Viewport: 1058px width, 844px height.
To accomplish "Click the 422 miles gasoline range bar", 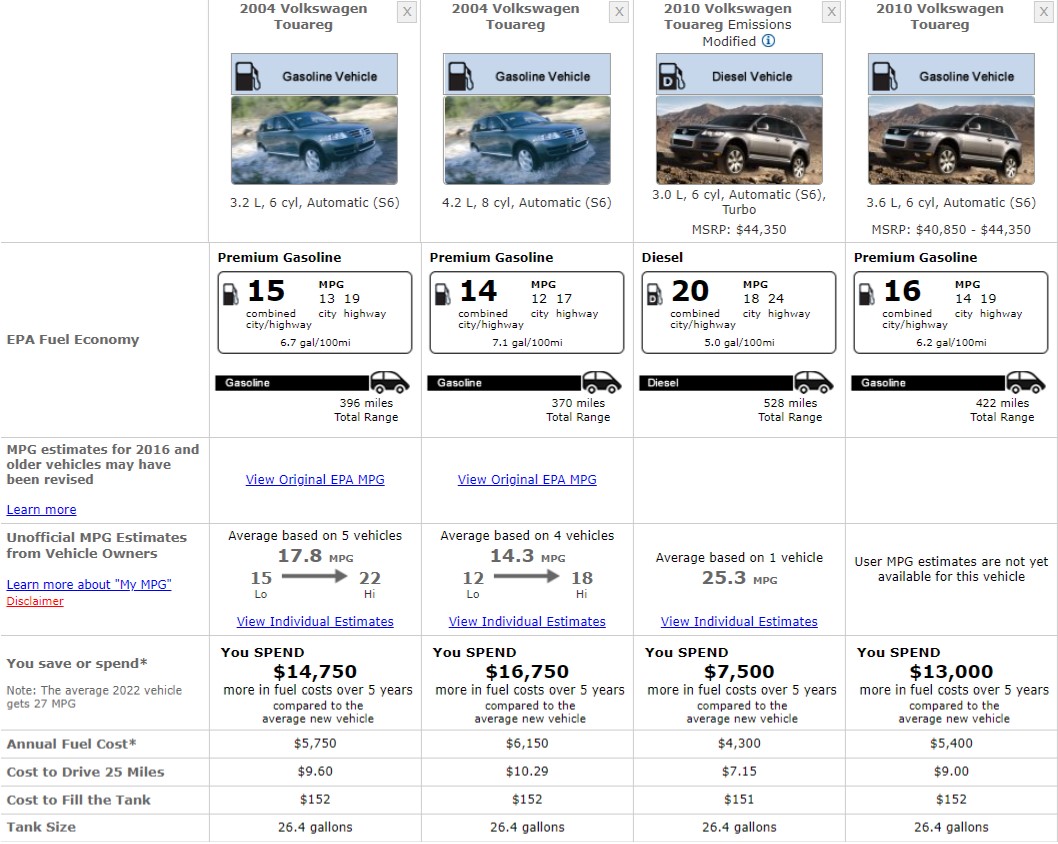I will (928, 383).
